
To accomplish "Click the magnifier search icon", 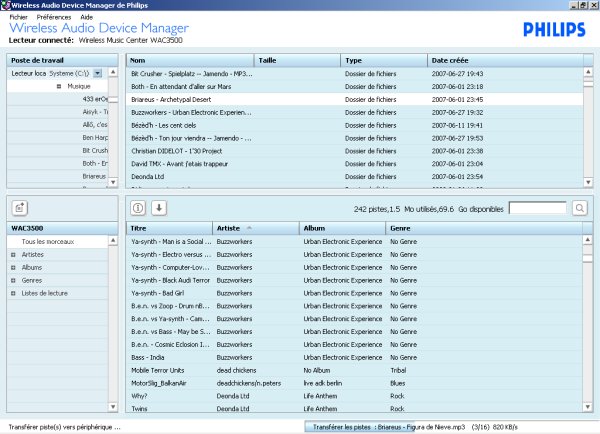I will 580,208.
